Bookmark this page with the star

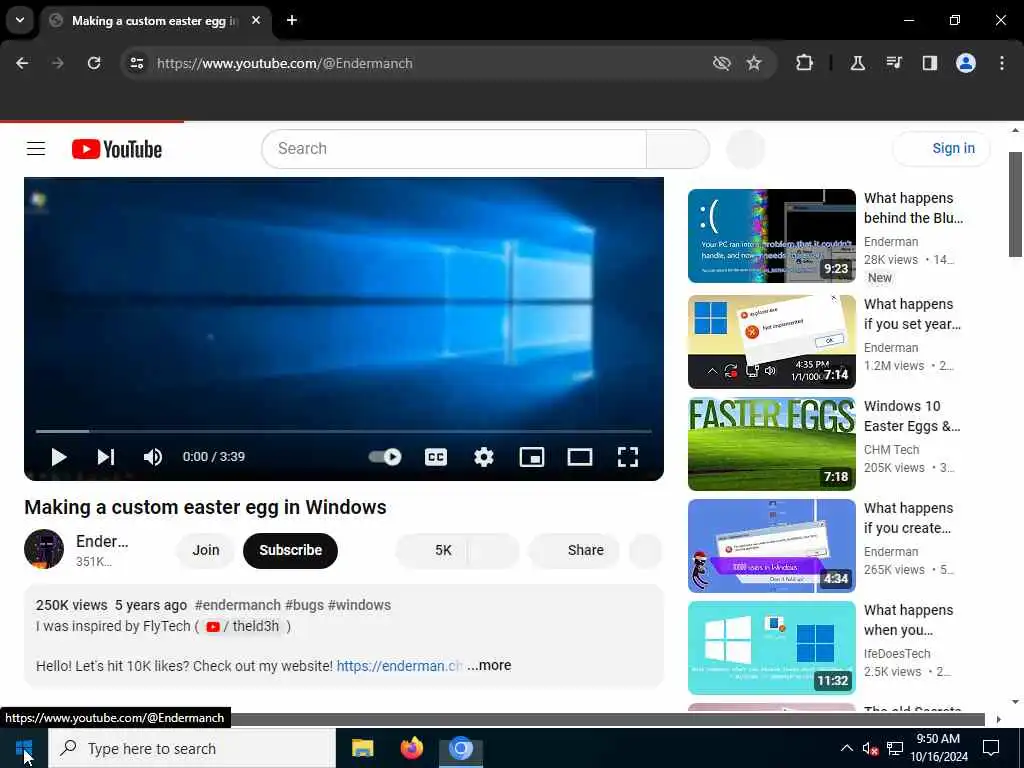[754, 63]
